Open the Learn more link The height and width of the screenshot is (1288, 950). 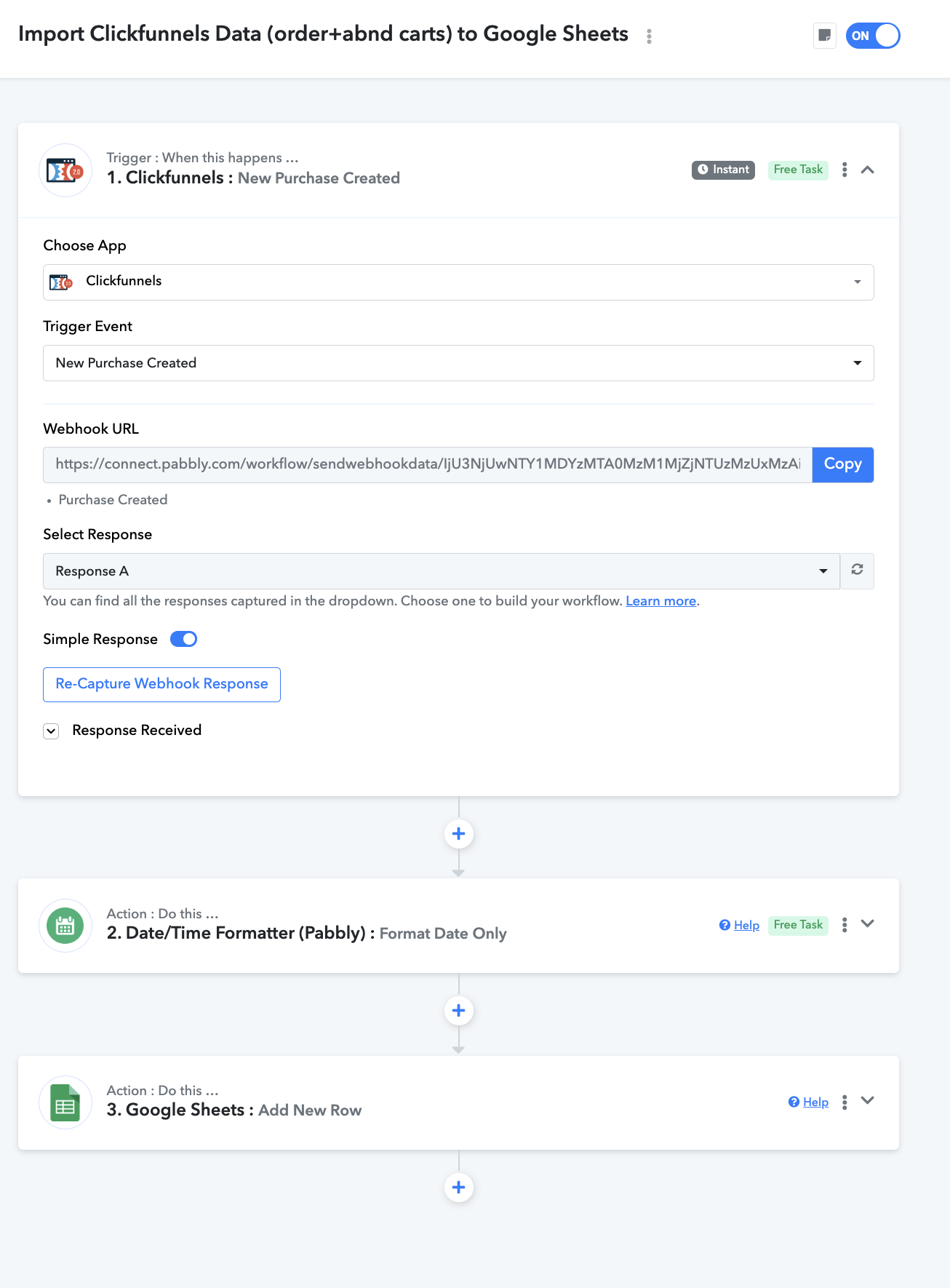[660, 601]
